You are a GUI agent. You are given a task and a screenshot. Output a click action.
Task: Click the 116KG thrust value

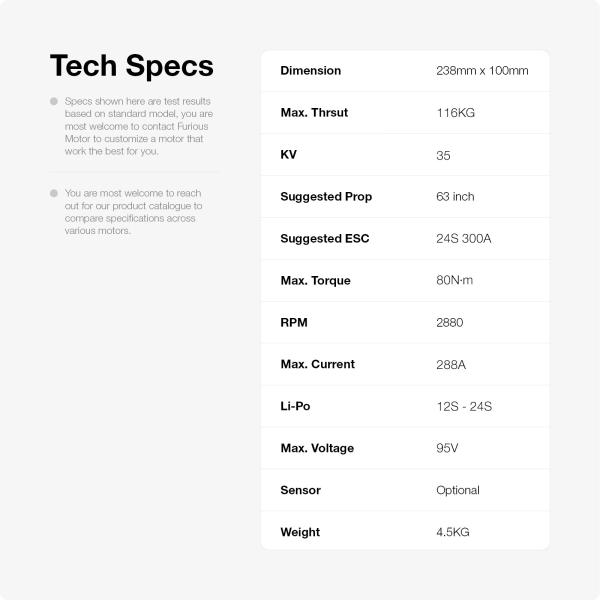coord(455,113)
